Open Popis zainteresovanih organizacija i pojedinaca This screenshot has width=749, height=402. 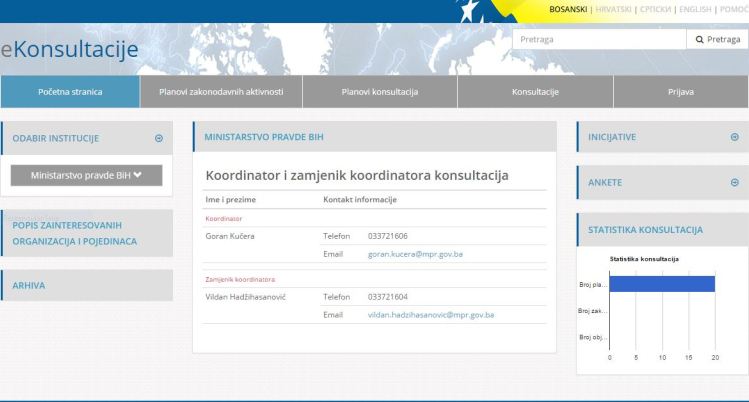click(75, 233)
